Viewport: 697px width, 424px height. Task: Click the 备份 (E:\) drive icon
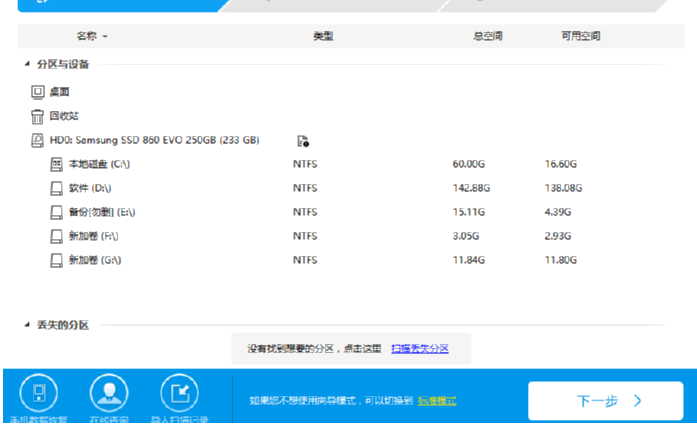pos(56,212)
